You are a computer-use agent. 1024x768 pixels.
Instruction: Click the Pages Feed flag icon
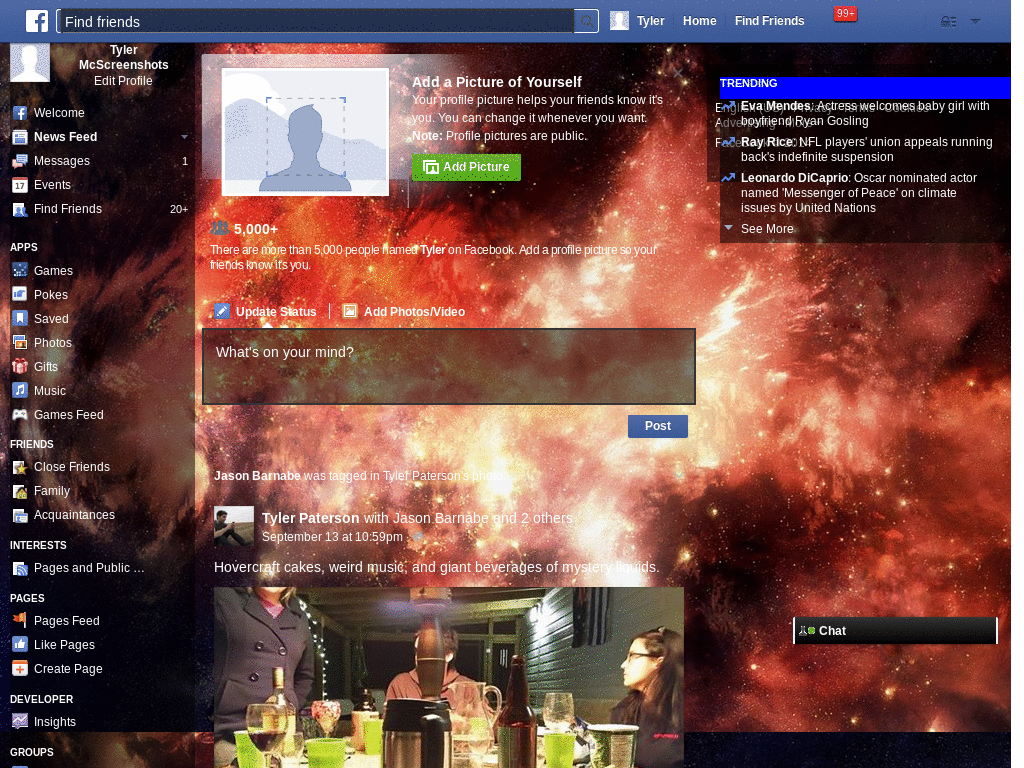[20, 620]
